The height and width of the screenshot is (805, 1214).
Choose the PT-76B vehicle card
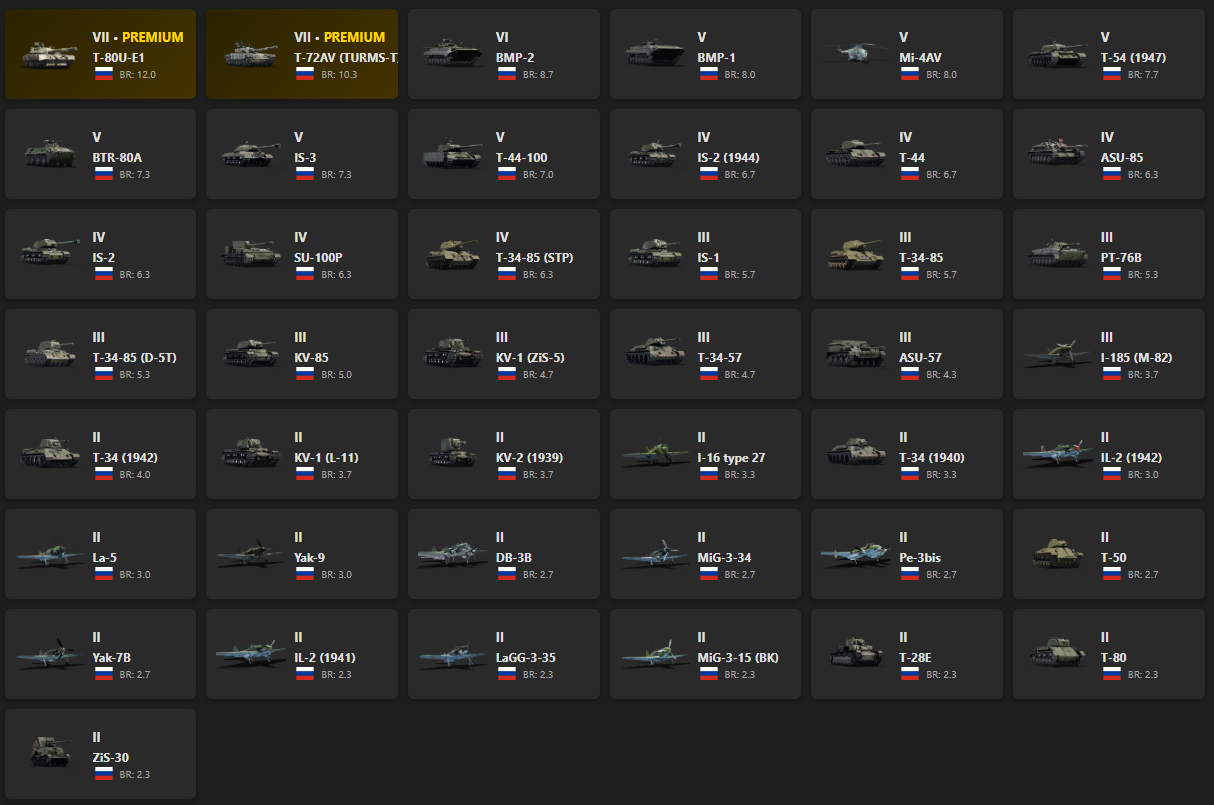click(x=1109, y=254)
